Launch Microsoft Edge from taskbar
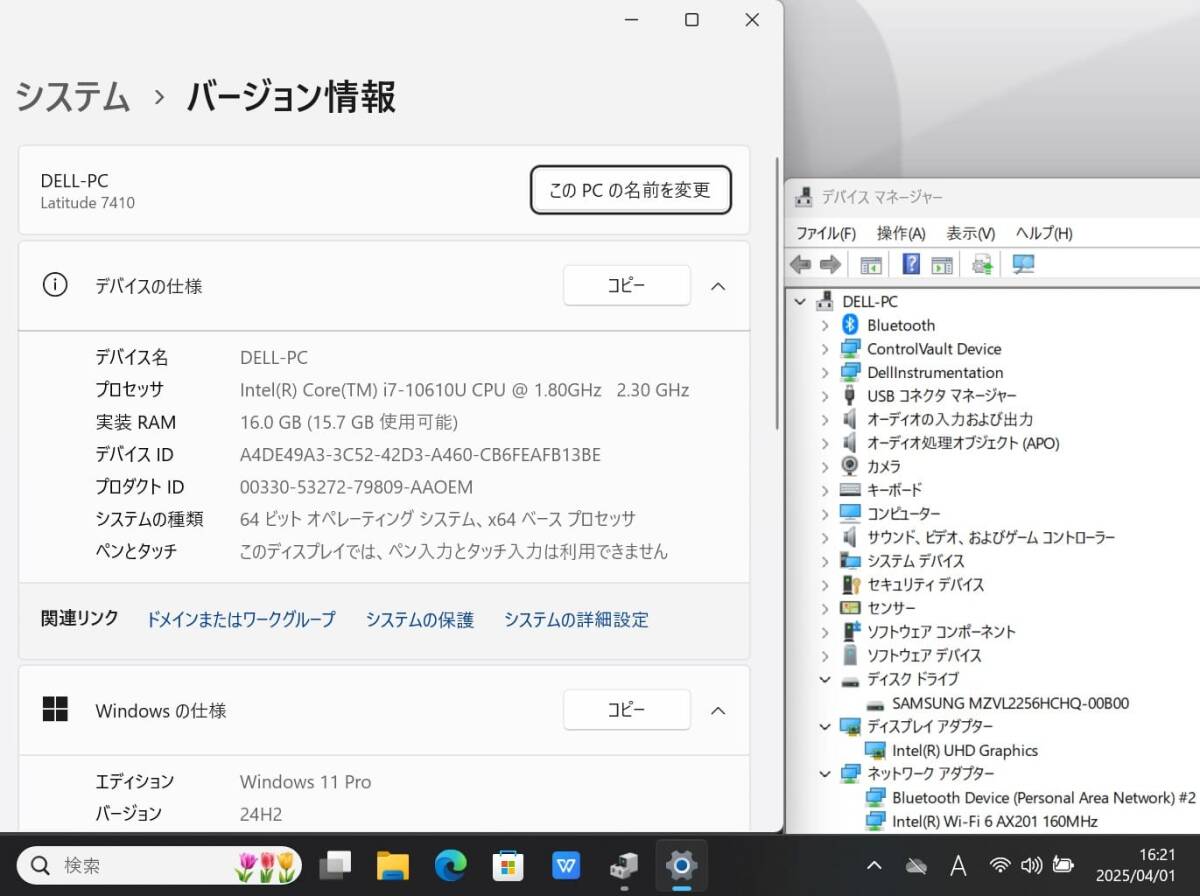 (x=451, y=865)
